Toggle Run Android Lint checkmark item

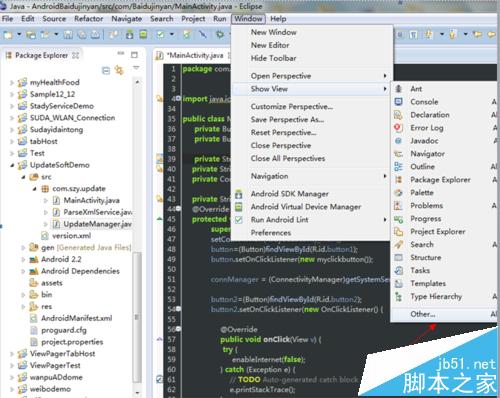pyautogui.click(x=279, y=220)
